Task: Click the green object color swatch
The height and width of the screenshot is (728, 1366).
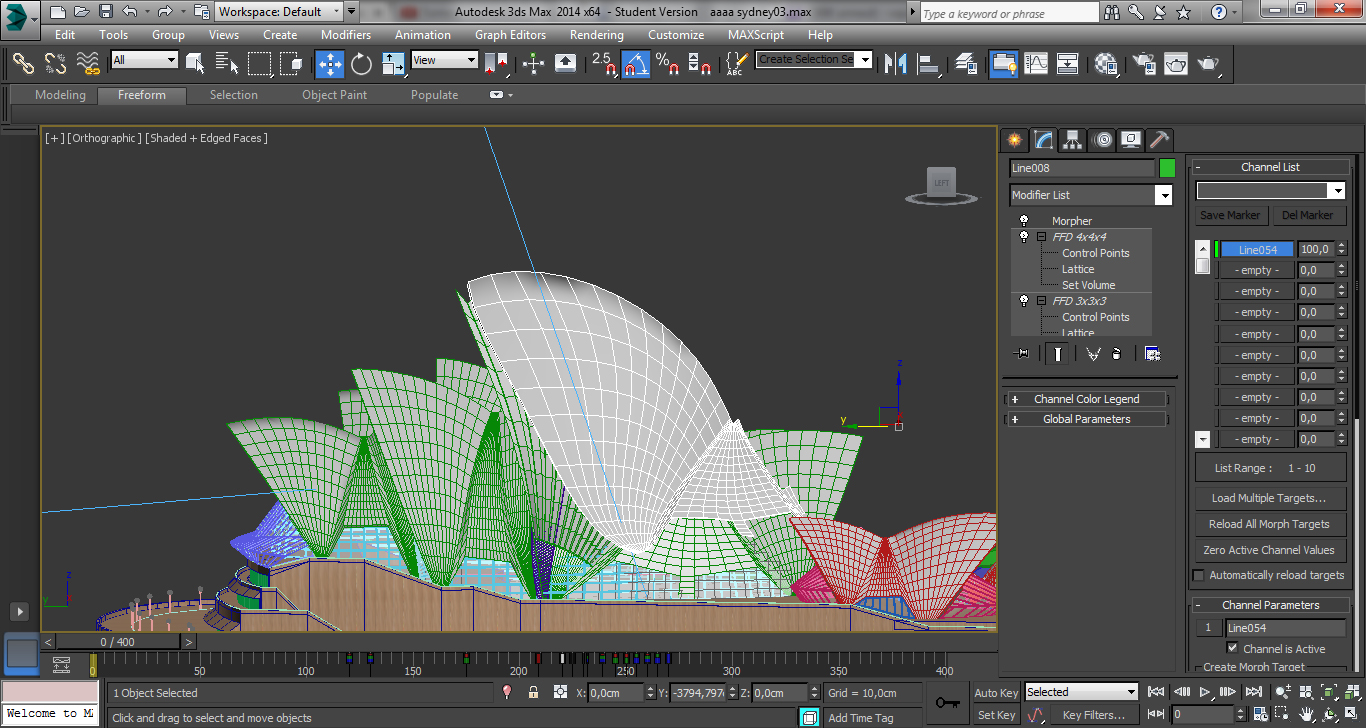Action: (1167, 168)
